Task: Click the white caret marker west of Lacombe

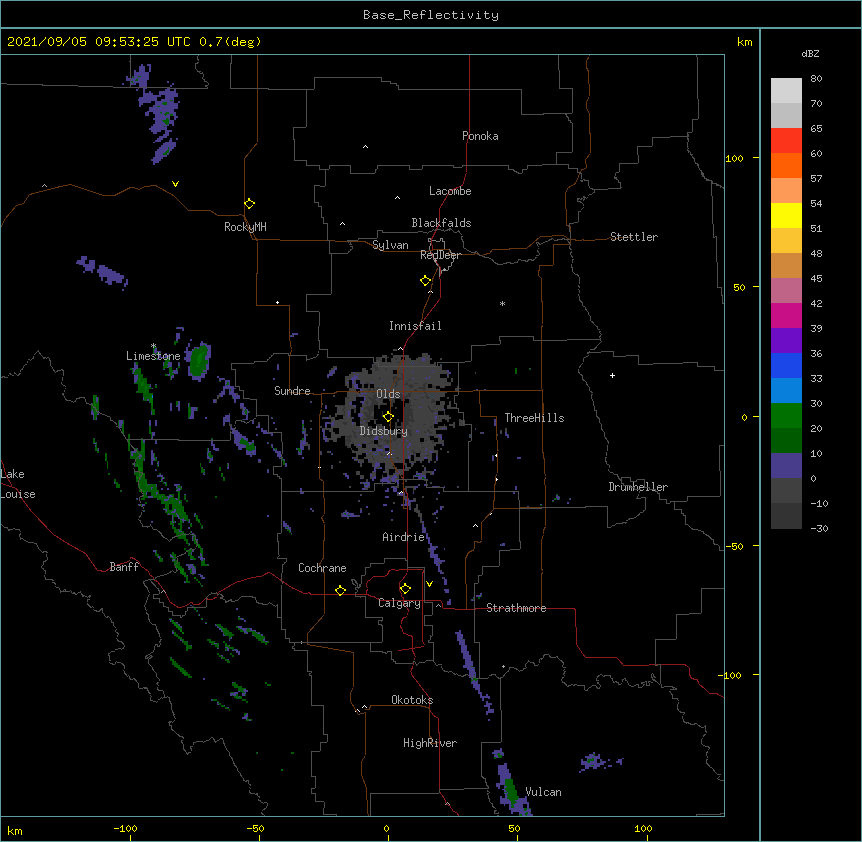Action: click(x=397, y=198)
